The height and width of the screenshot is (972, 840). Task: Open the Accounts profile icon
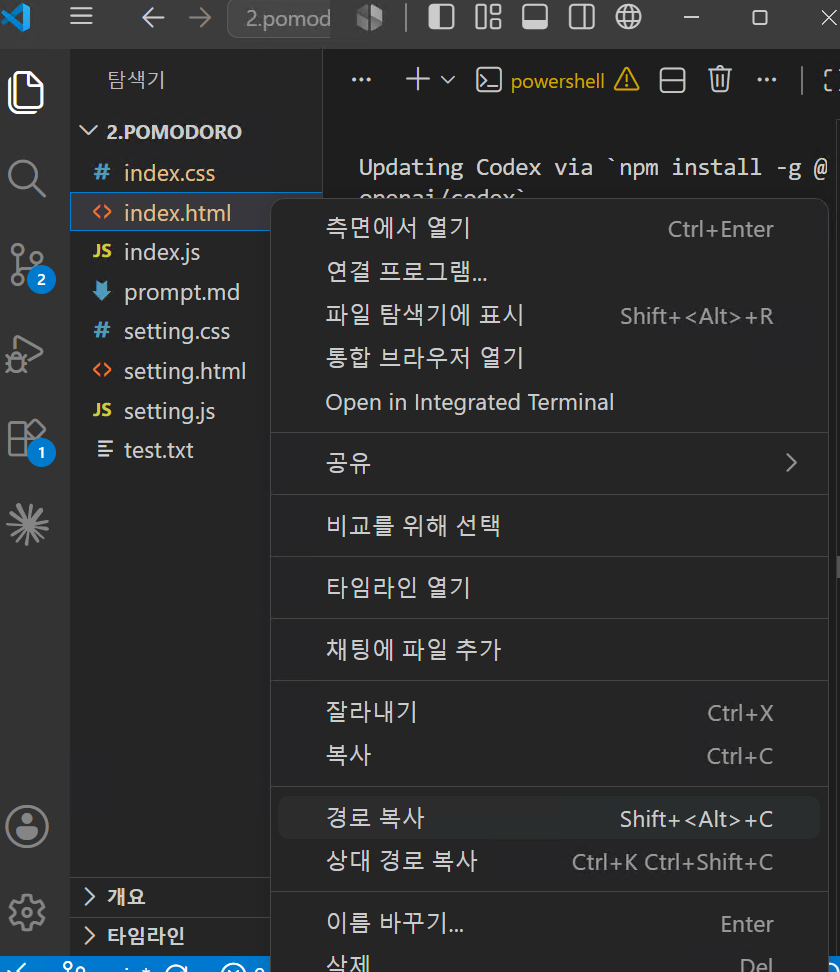click(27, 826)
